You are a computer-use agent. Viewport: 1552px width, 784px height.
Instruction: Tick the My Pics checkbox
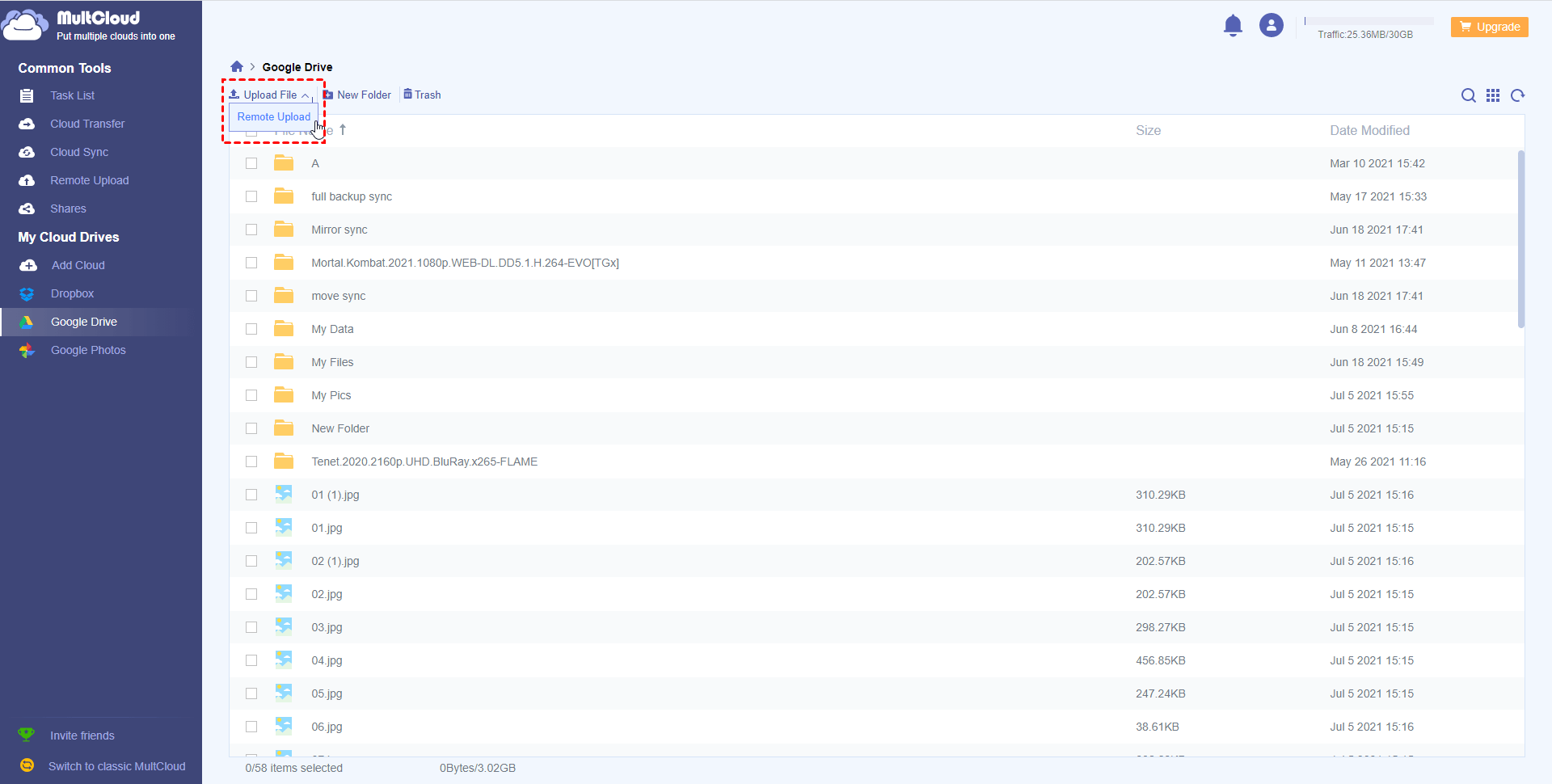(251, 395)
